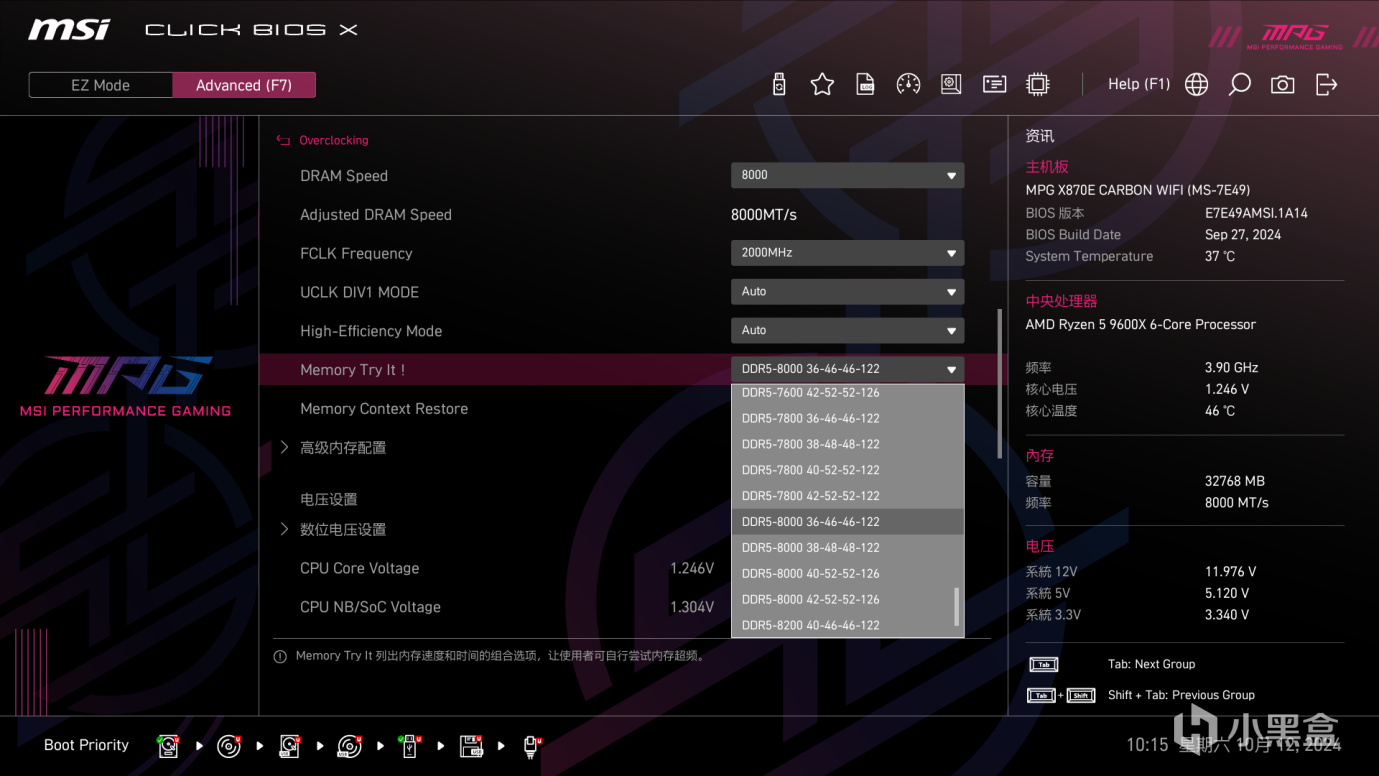
Task: Select the USB floppy boot device icon
Action: pos(471,746)
